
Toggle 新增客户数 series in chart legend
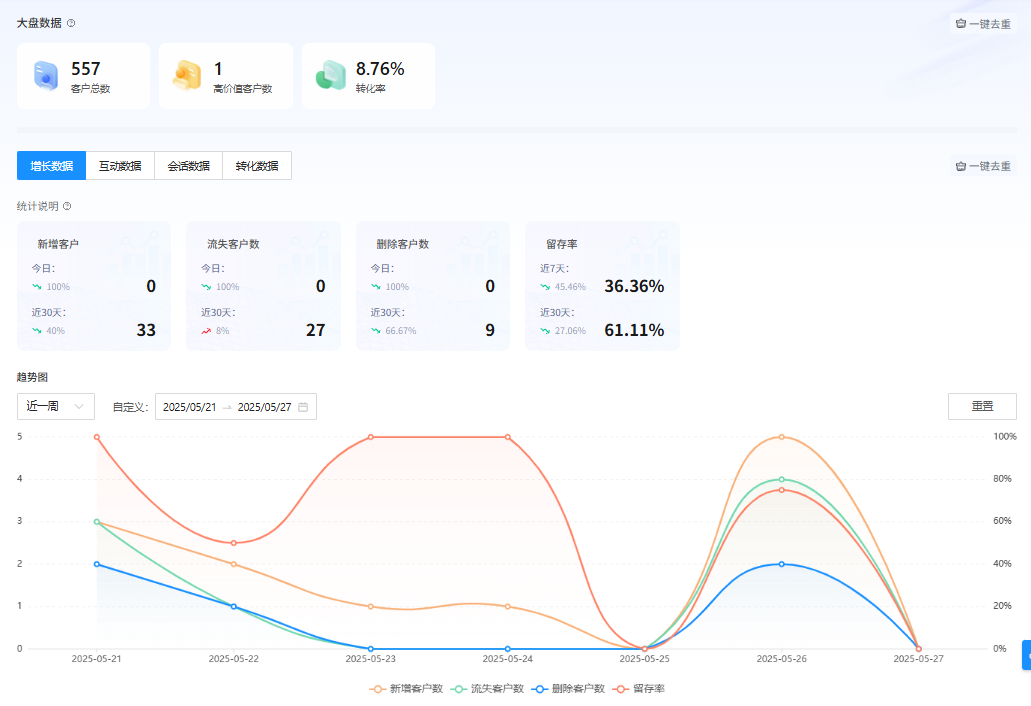pos(407,689)
